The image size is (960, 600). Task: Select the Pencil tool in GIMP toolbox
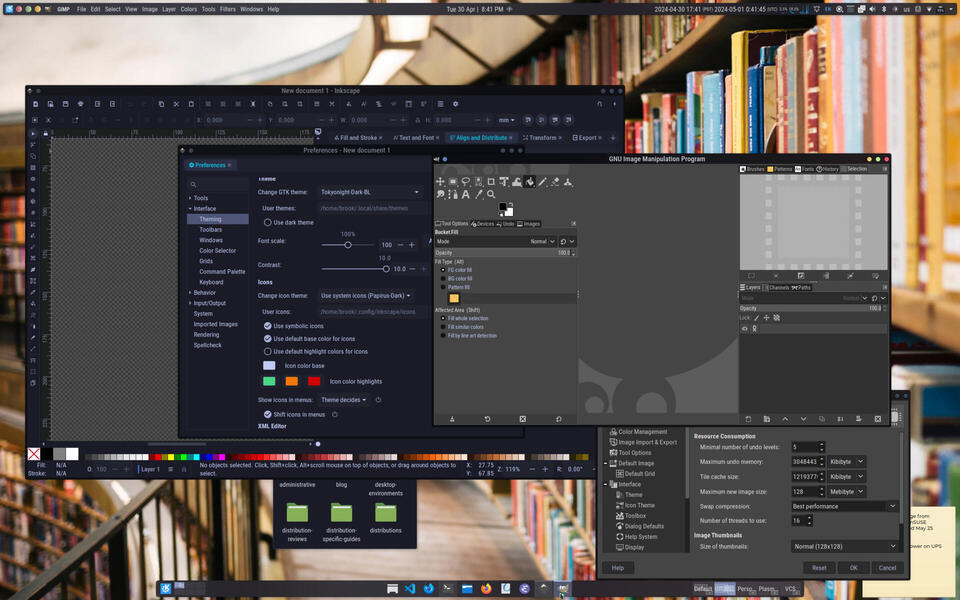point(542,182)
